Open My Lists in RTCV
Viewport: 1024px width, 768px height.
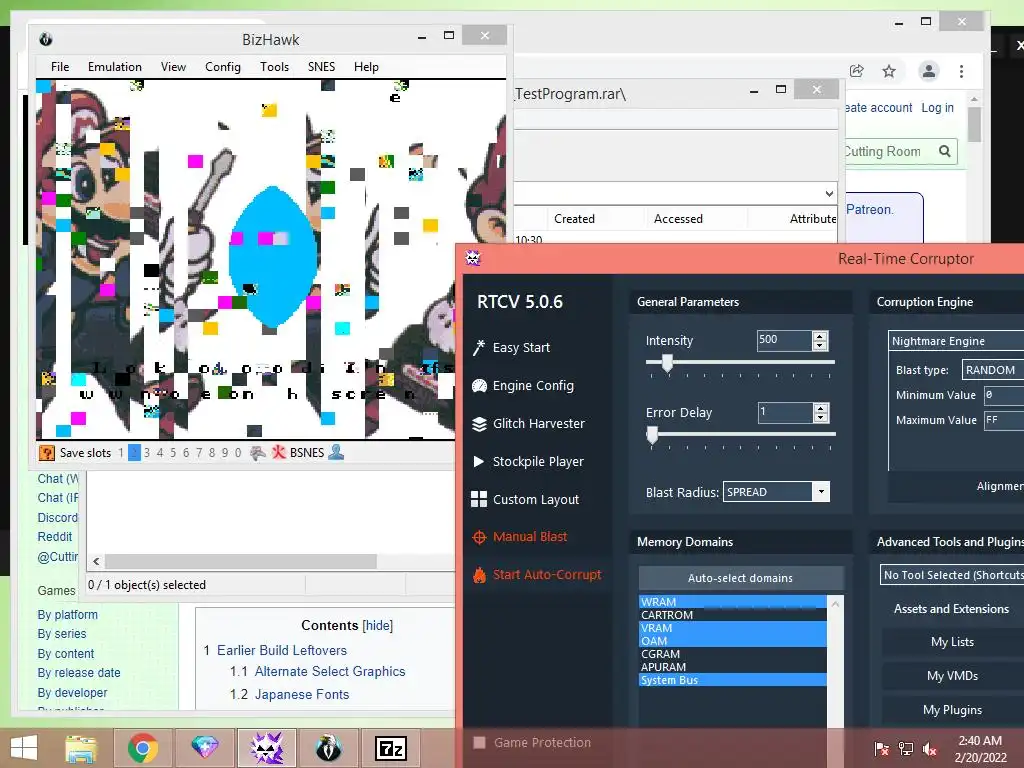click(952, 642)
